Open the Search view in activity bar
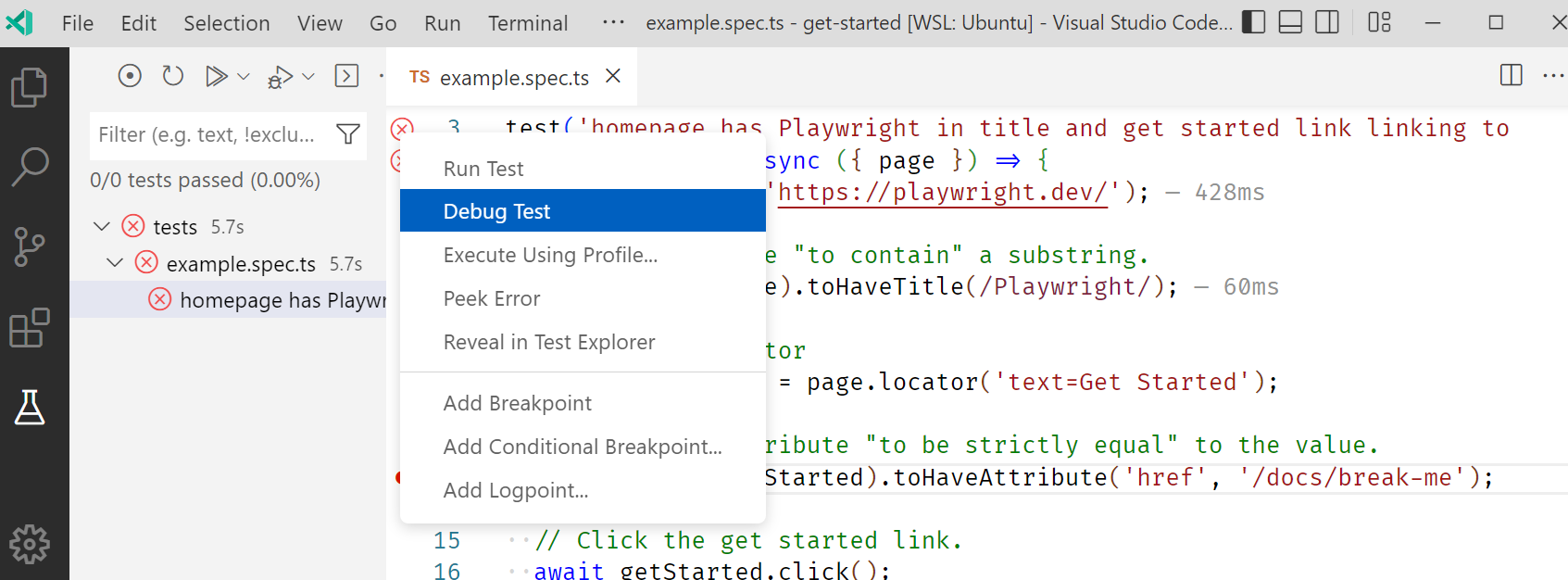 click(x=30, y=167)
